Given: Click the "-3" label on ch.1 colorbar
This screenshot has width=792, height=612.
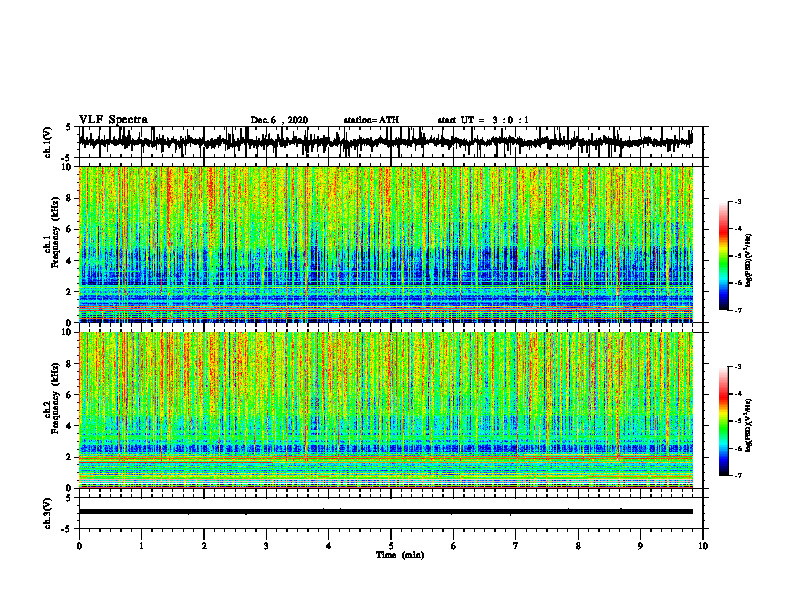Looking at the screenshot, I should click(737, 201).
